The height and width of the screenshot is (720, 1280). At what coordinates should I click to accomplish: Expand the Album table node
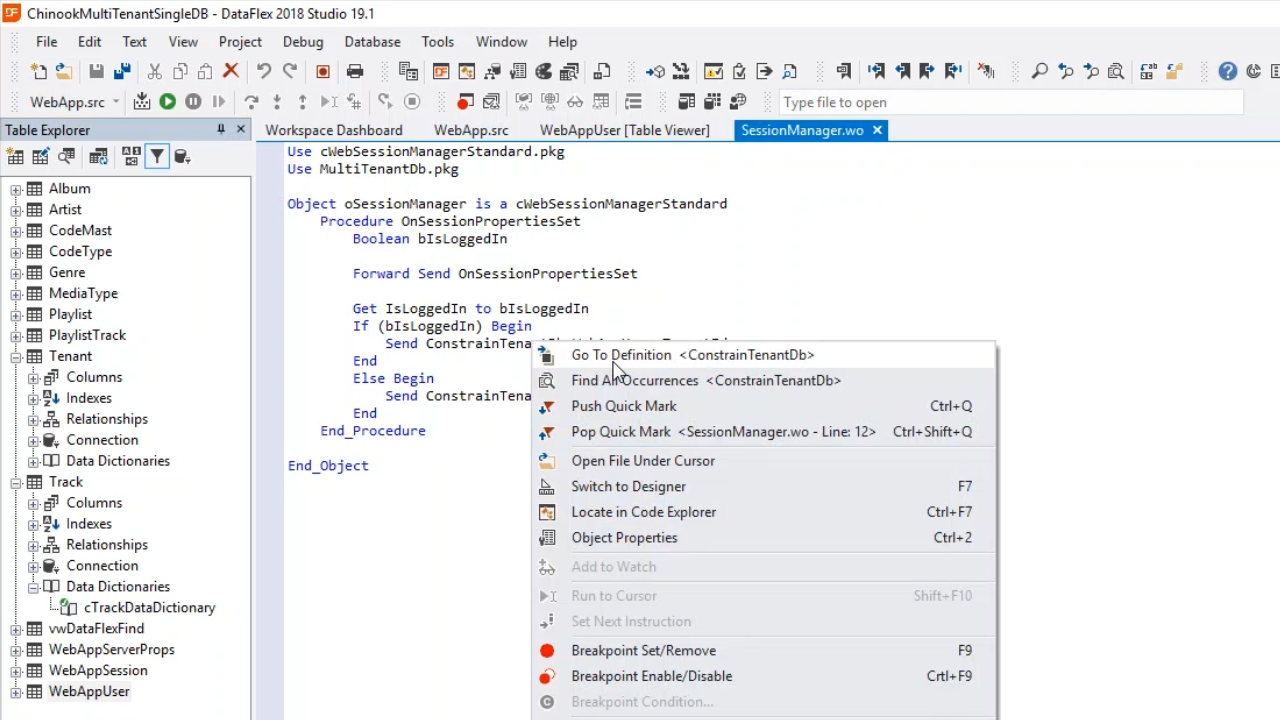(x=16, y=189)
